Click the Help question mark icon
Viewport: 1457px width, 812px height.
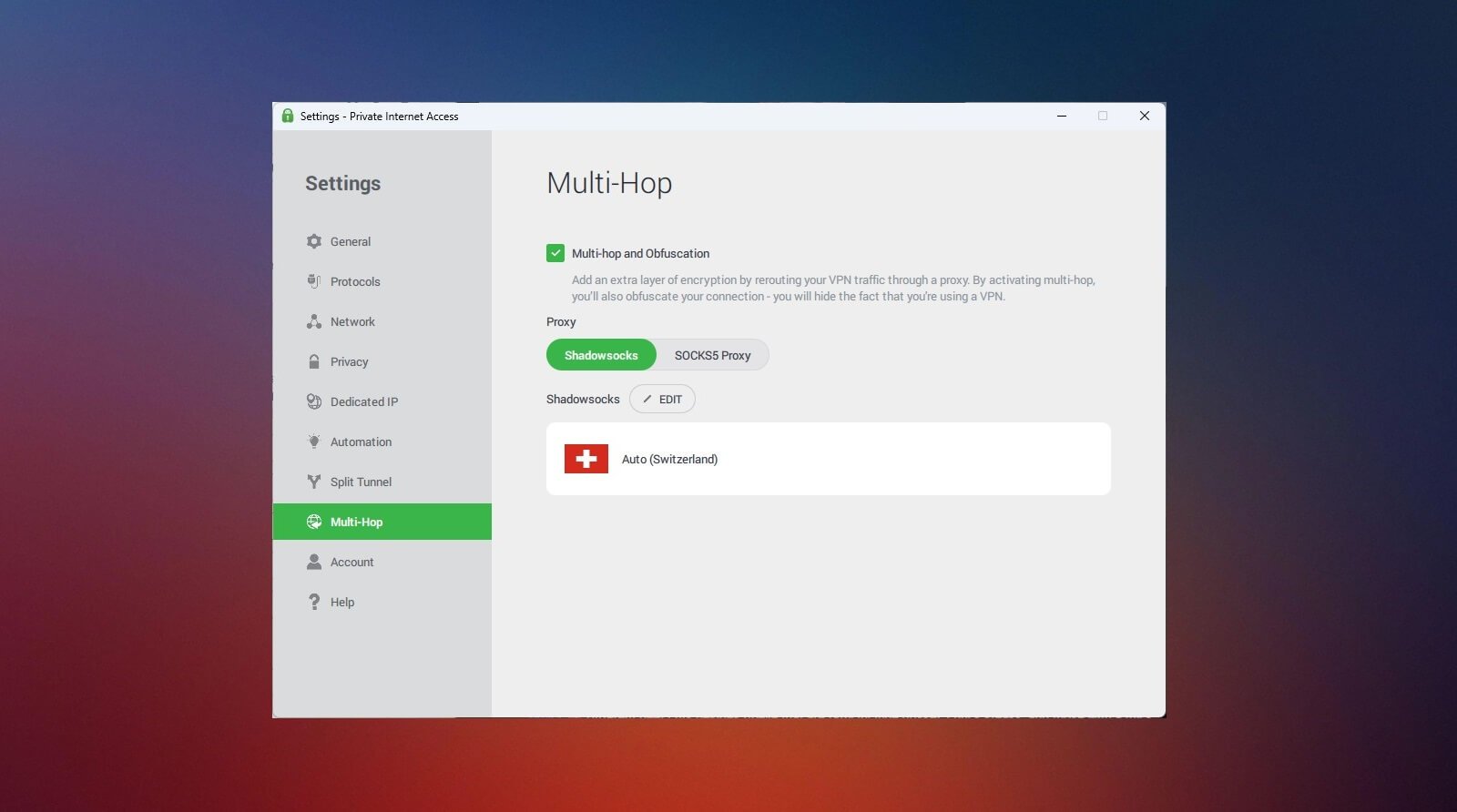pyautogui.click(x=314, y=602)
